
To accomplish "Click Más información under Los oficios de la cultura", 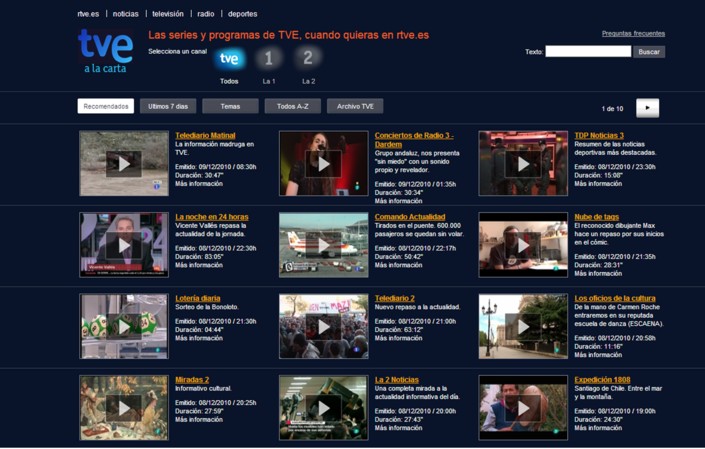I will click(x=598, y=355).
